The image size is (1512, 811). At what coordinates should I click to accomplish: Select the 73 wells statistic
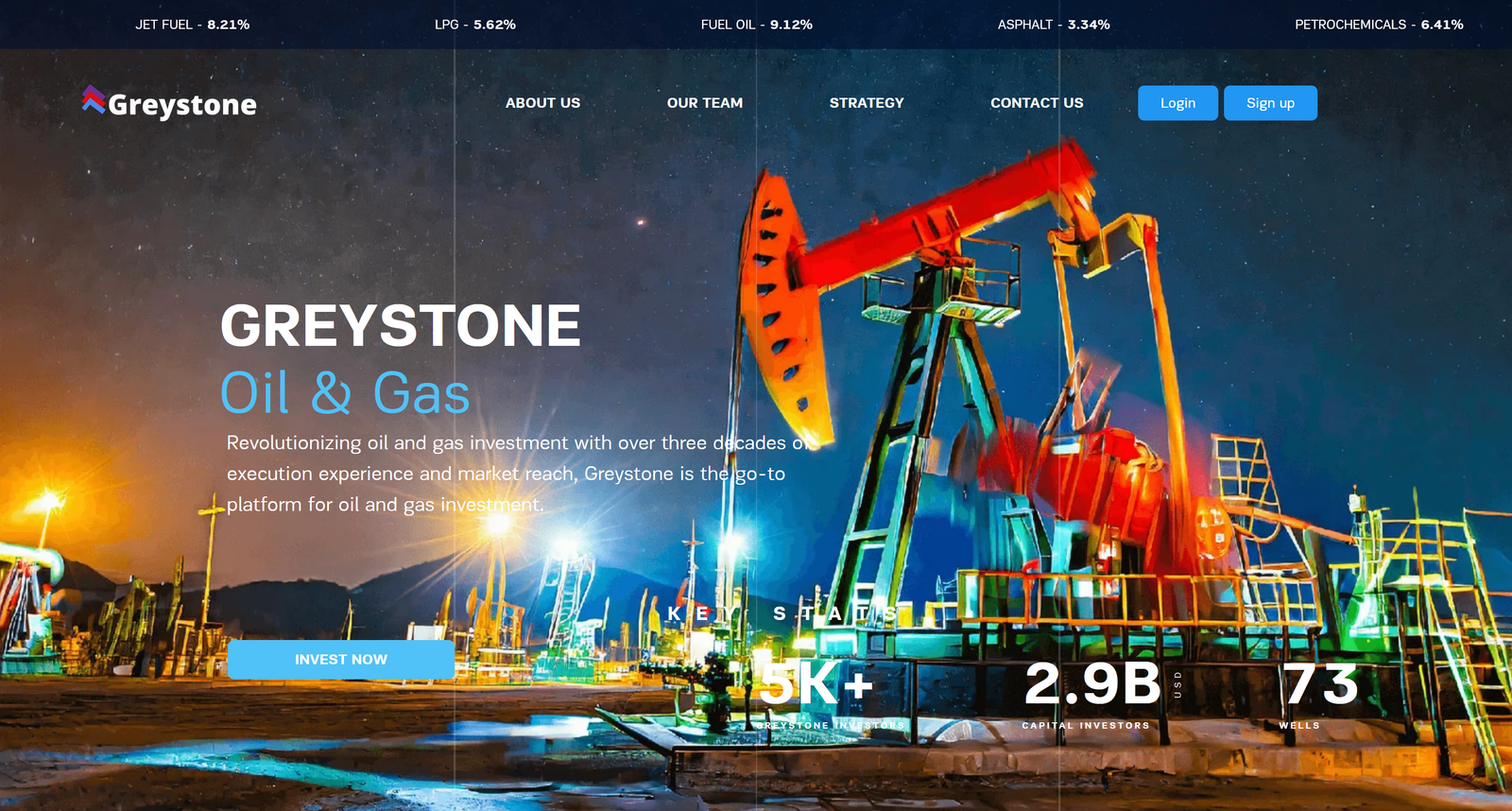1320,683
